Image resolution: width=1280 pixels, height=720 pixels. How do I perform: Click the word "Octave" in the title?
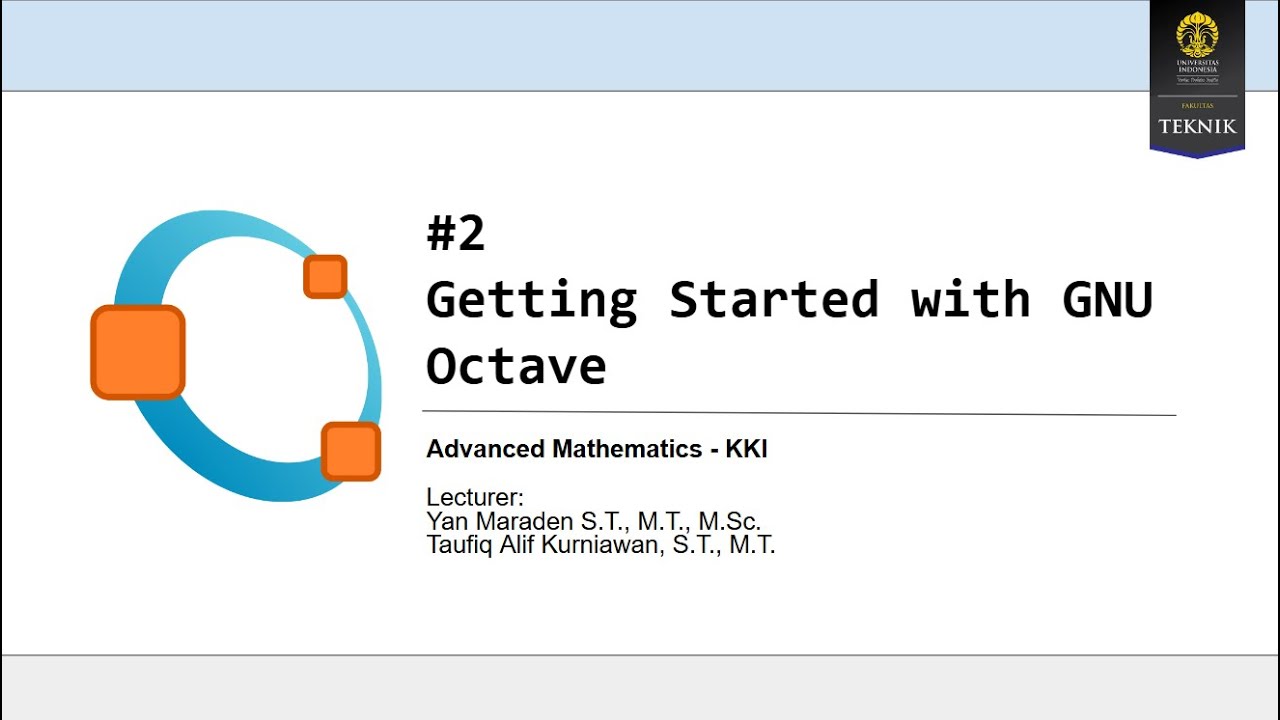(516, 366)
